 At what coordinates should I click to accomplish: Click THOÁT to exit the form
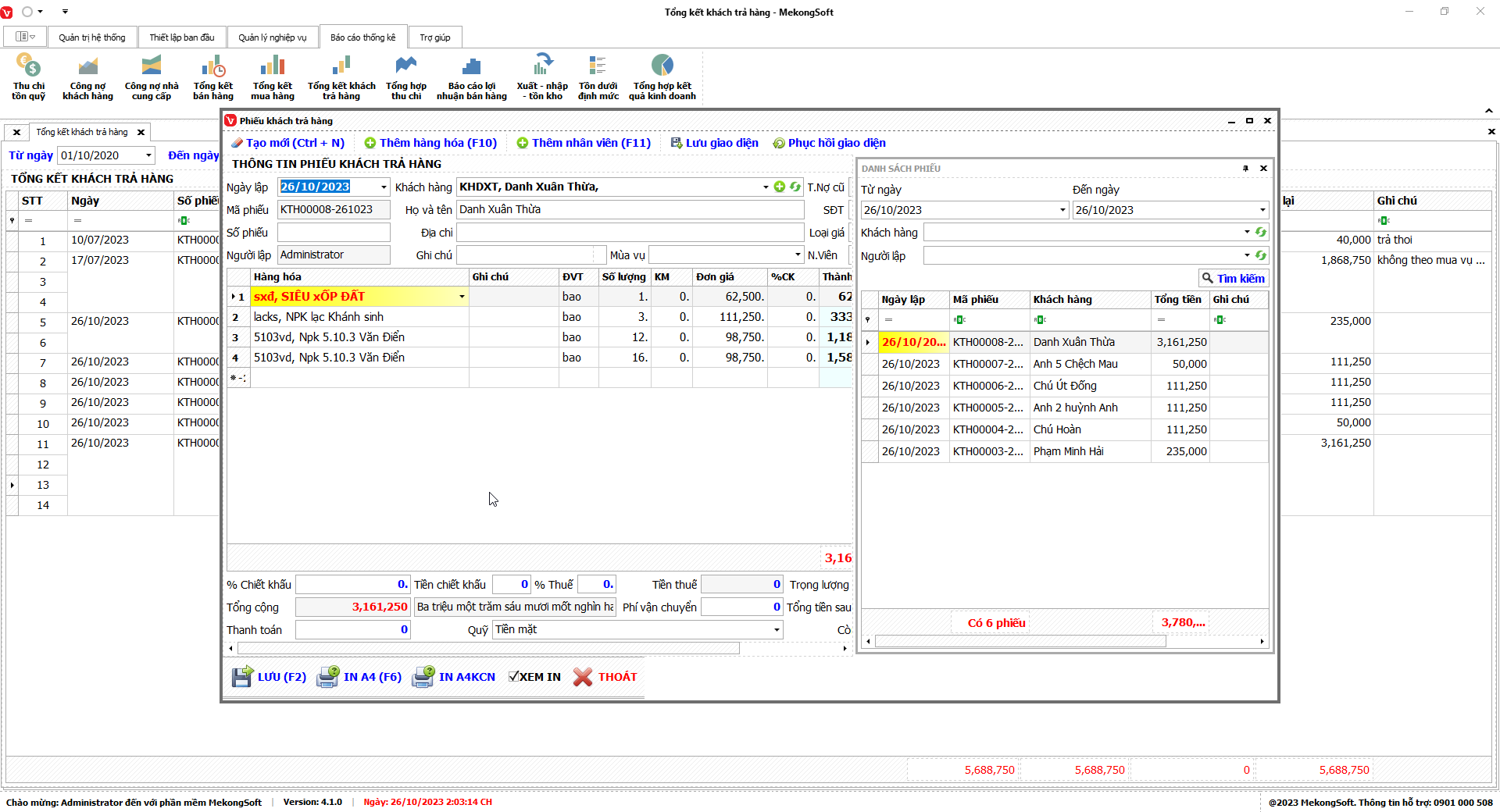[605, 677]
